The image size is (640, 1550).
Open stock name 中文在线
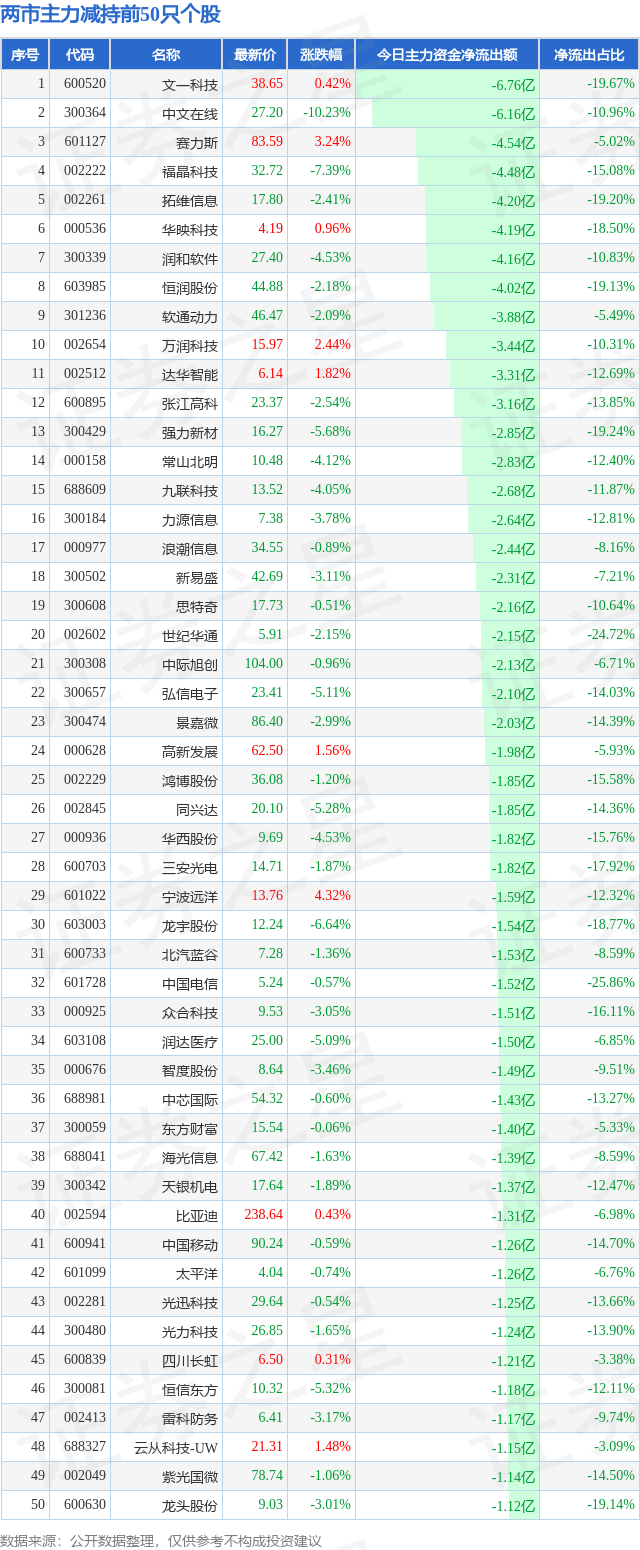coord(190,113)
